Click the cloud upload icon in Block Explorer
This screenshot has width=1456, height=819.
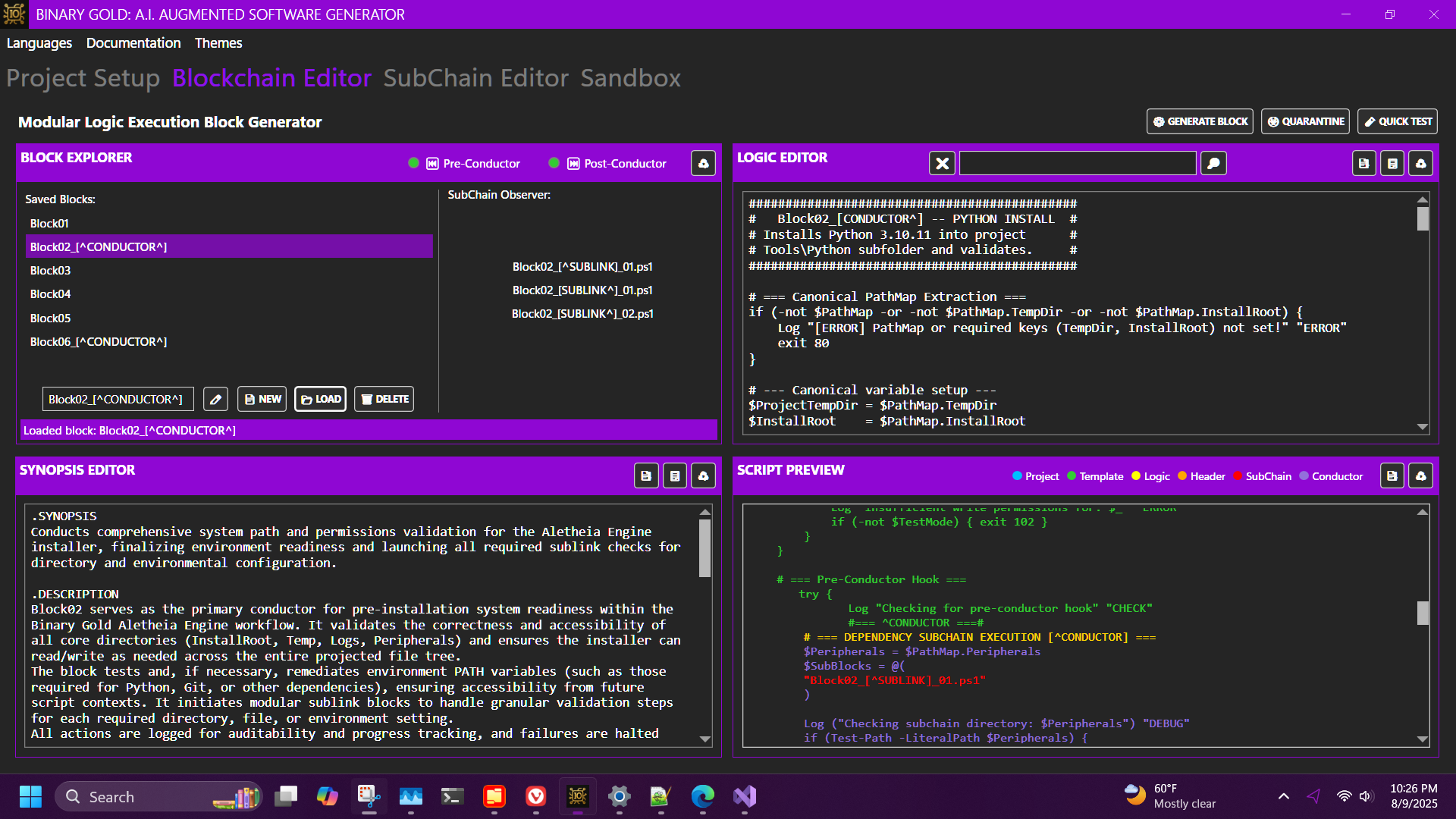point(703,163)
